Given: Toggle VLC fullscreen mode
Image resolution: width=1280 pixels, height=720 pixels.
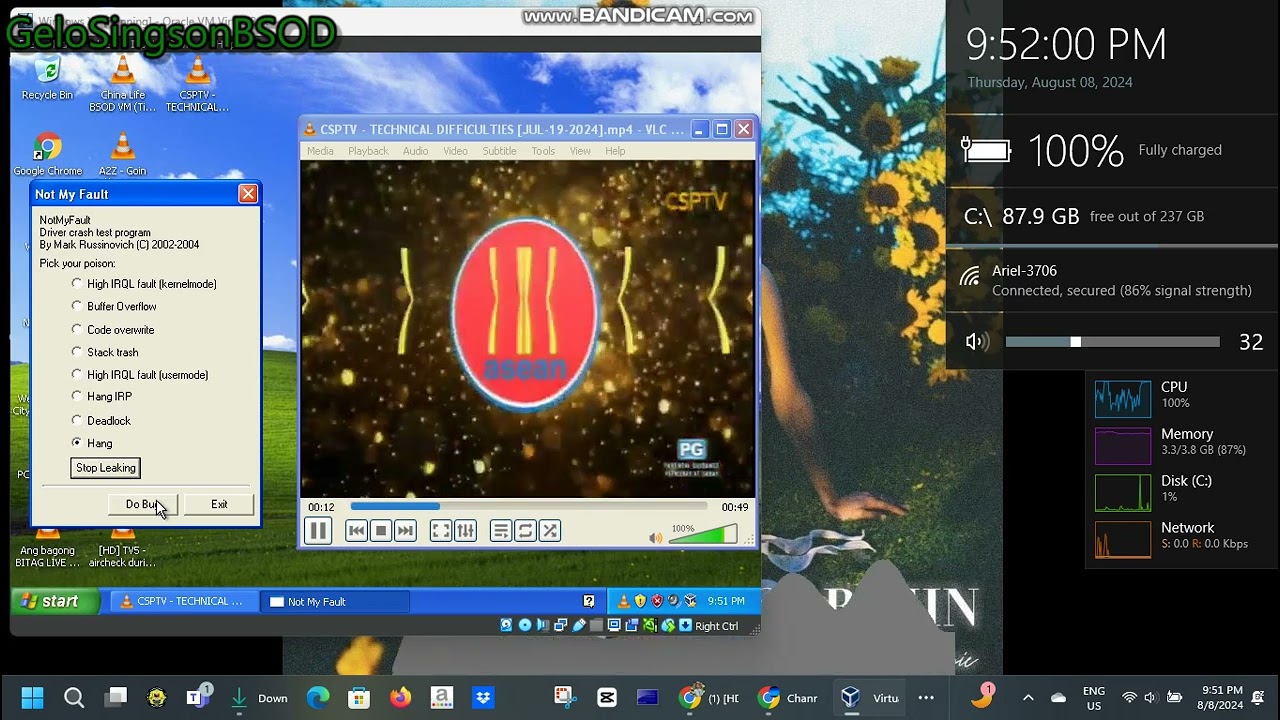Looking at the screenshot, I should [x=440, y=531].
